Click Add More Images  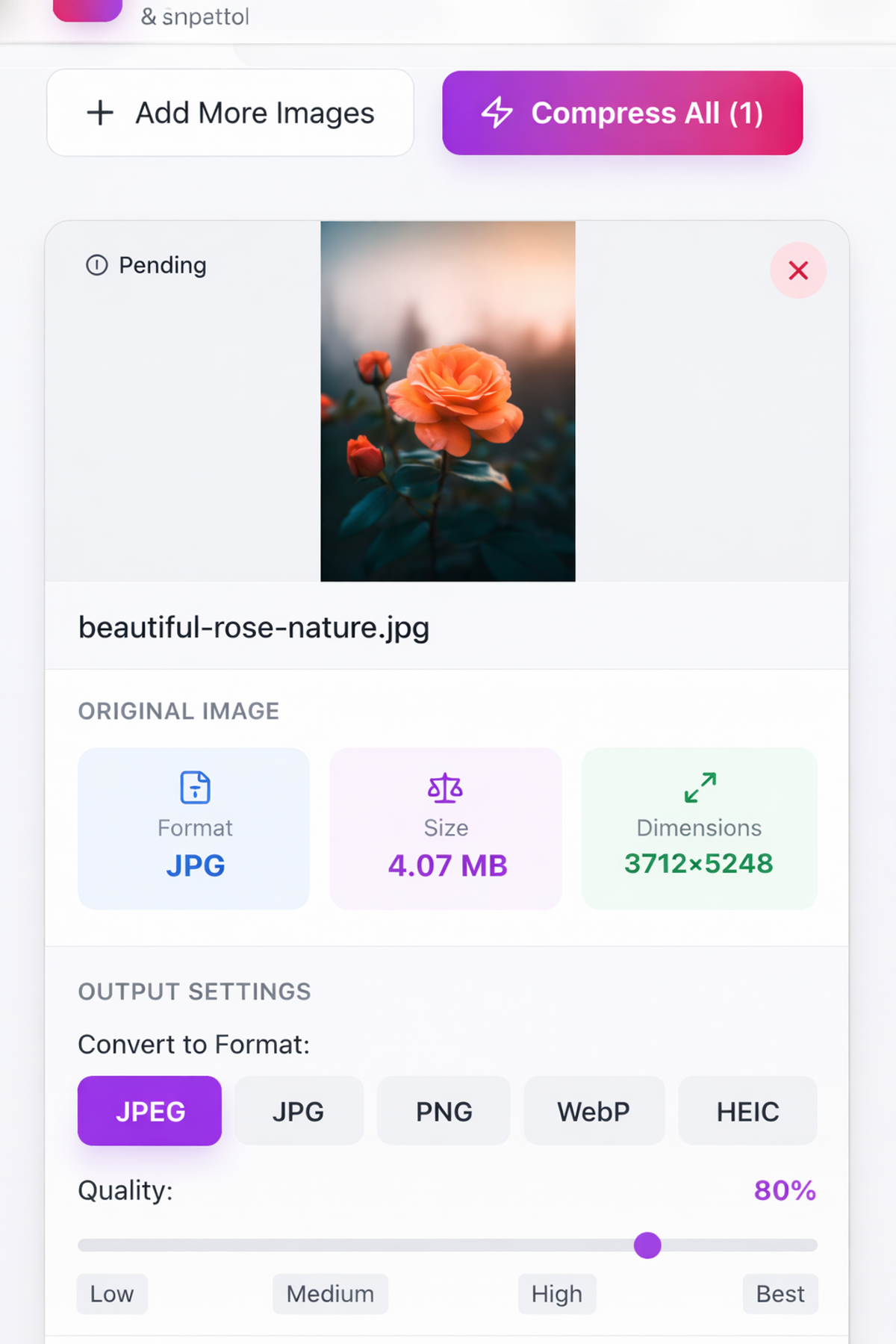pyautogui.click(x=230, y=113)
